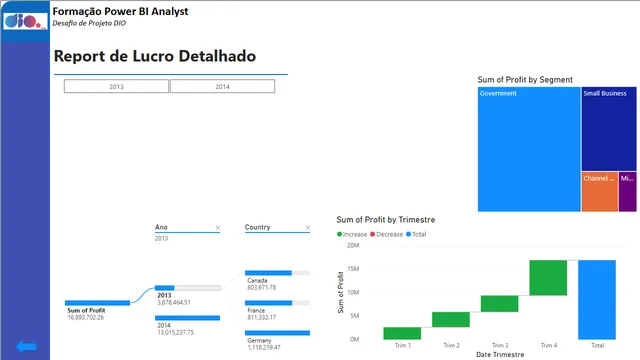Click the value 3,878,464.51
This screenshot has width=640, height=360.
point(174,302)
